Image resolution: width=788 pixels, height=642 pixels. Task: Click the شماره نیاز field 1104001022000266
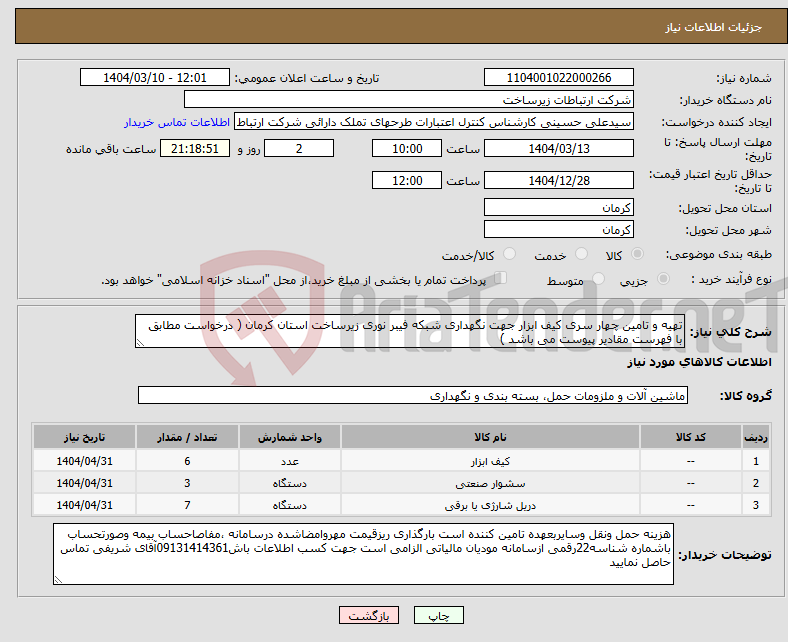pos(558,78)
